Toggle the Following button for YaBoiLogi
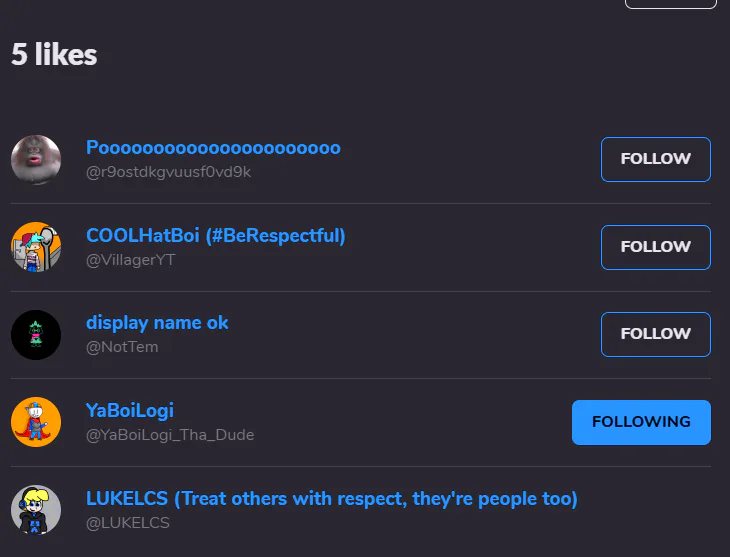This screenshot has width=730, height=557. click(641, 422)
